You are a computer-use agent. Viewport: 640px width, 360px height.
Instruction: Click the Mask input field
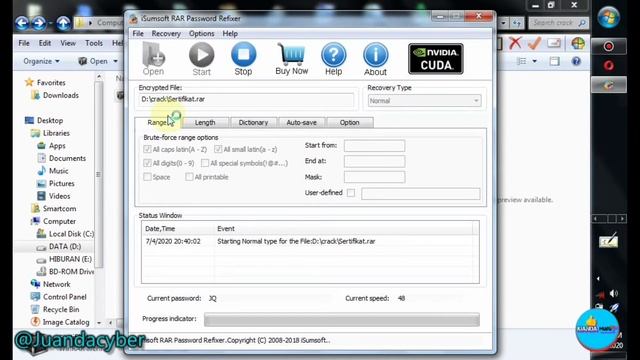coord(374,177)
